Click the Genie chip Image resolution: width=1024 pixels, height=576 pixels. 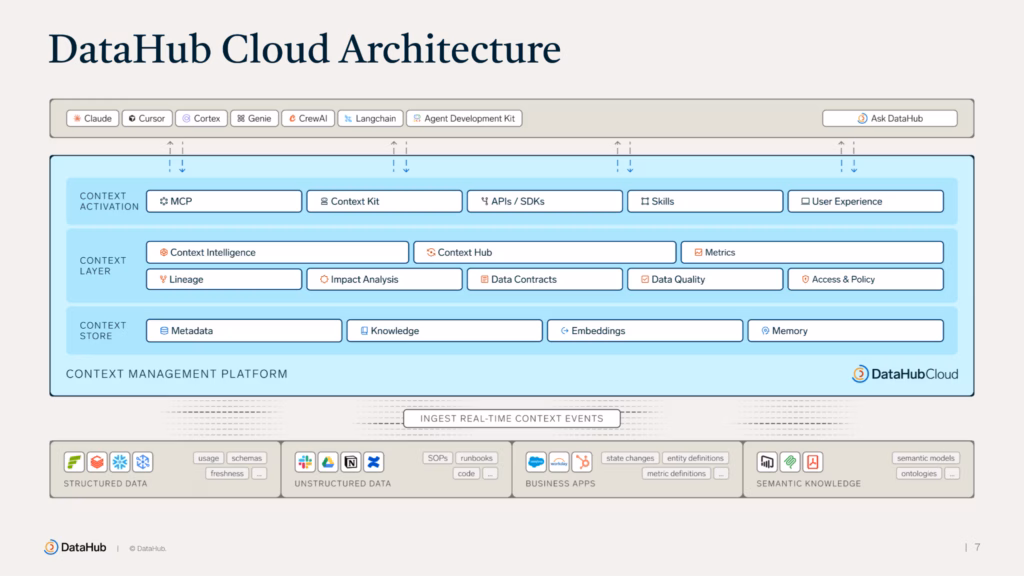click(x=254, y=118)
